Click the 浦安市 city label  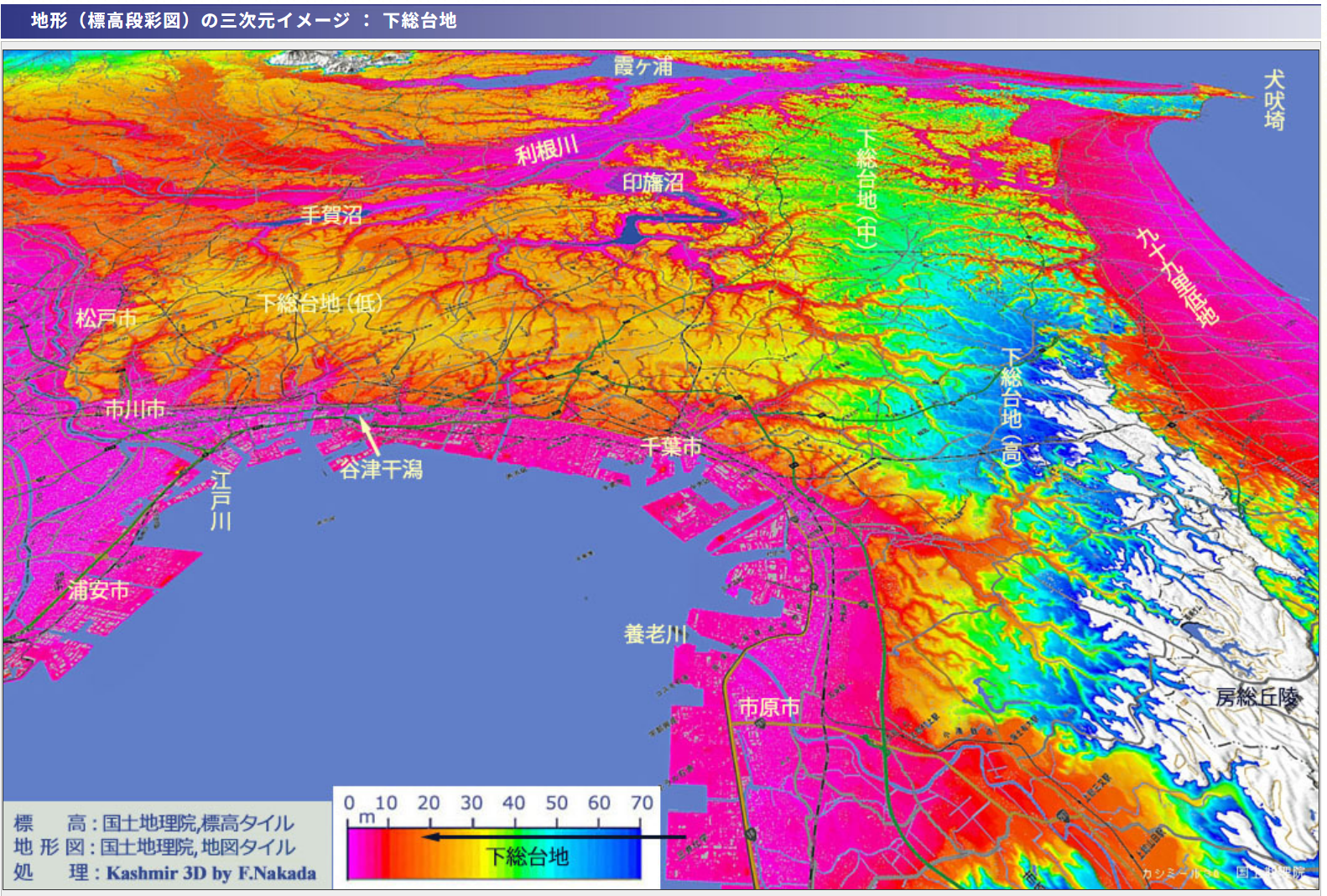tap(99, 590)
